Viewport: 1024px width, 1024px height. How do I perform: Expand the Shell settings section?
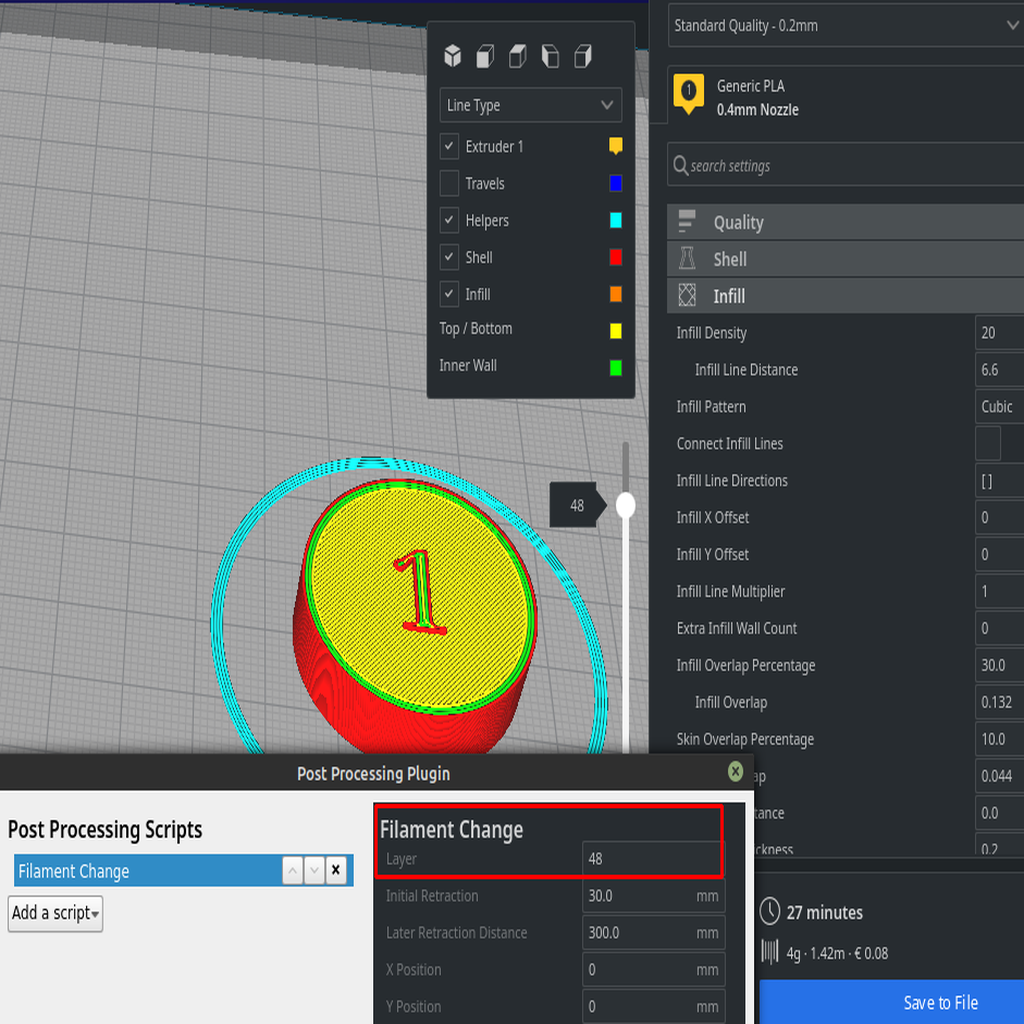coord(846,259)
